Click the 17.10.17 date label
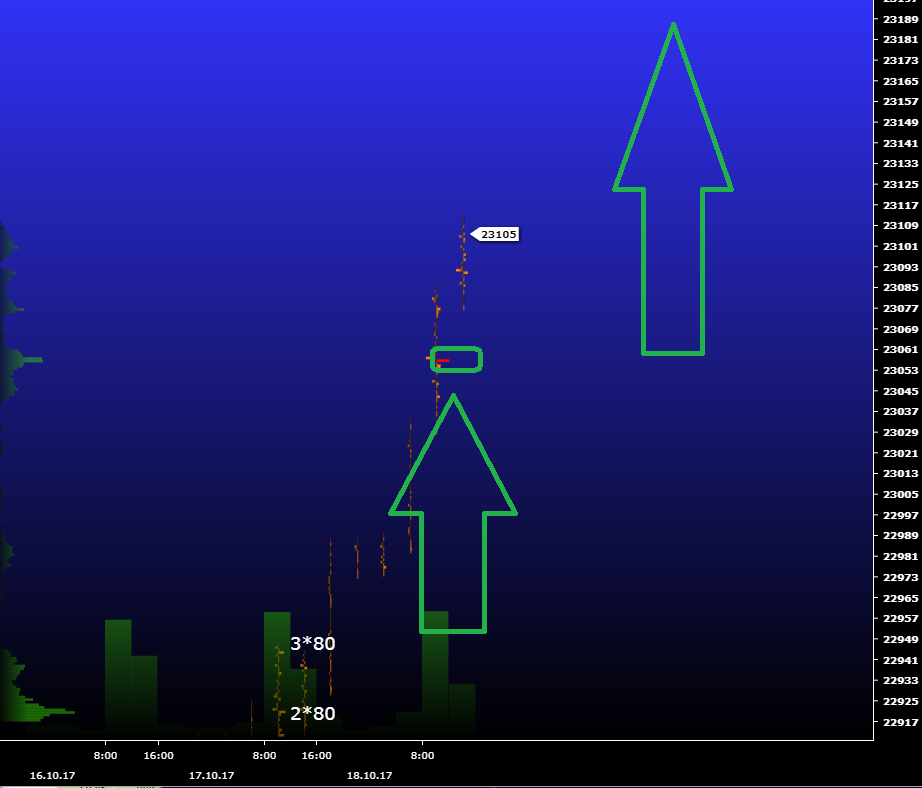Screen dimensions: 922x788 tap(211, 775)
